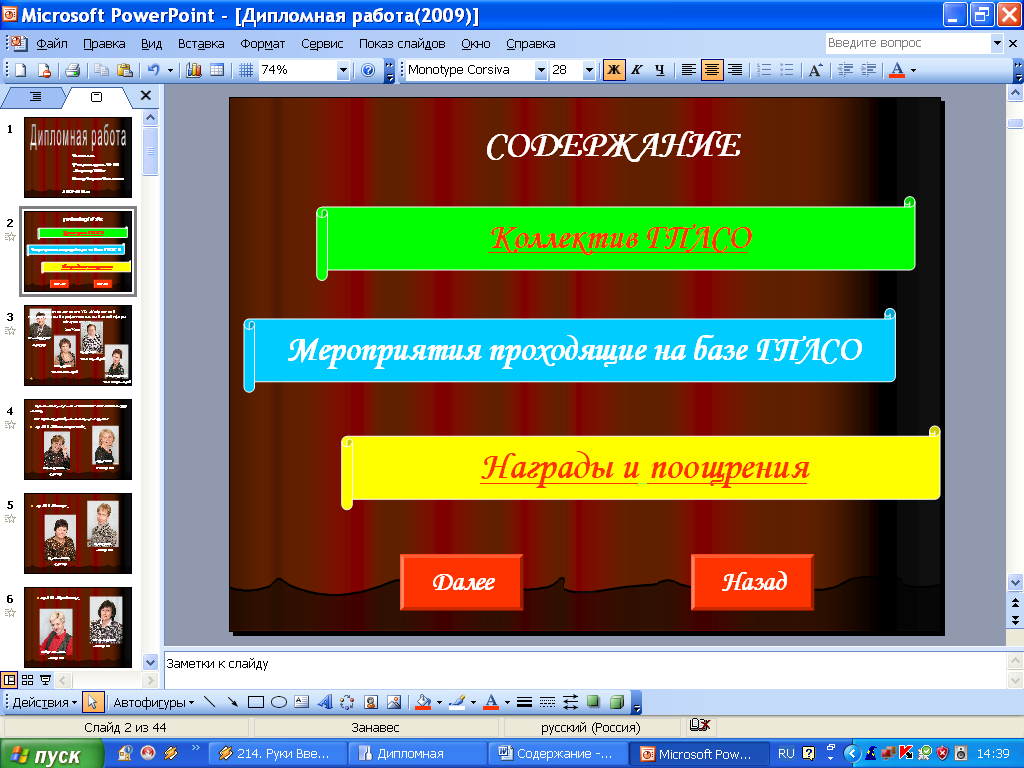Click the PowerPoint Help question icon

tap(368, 70)
